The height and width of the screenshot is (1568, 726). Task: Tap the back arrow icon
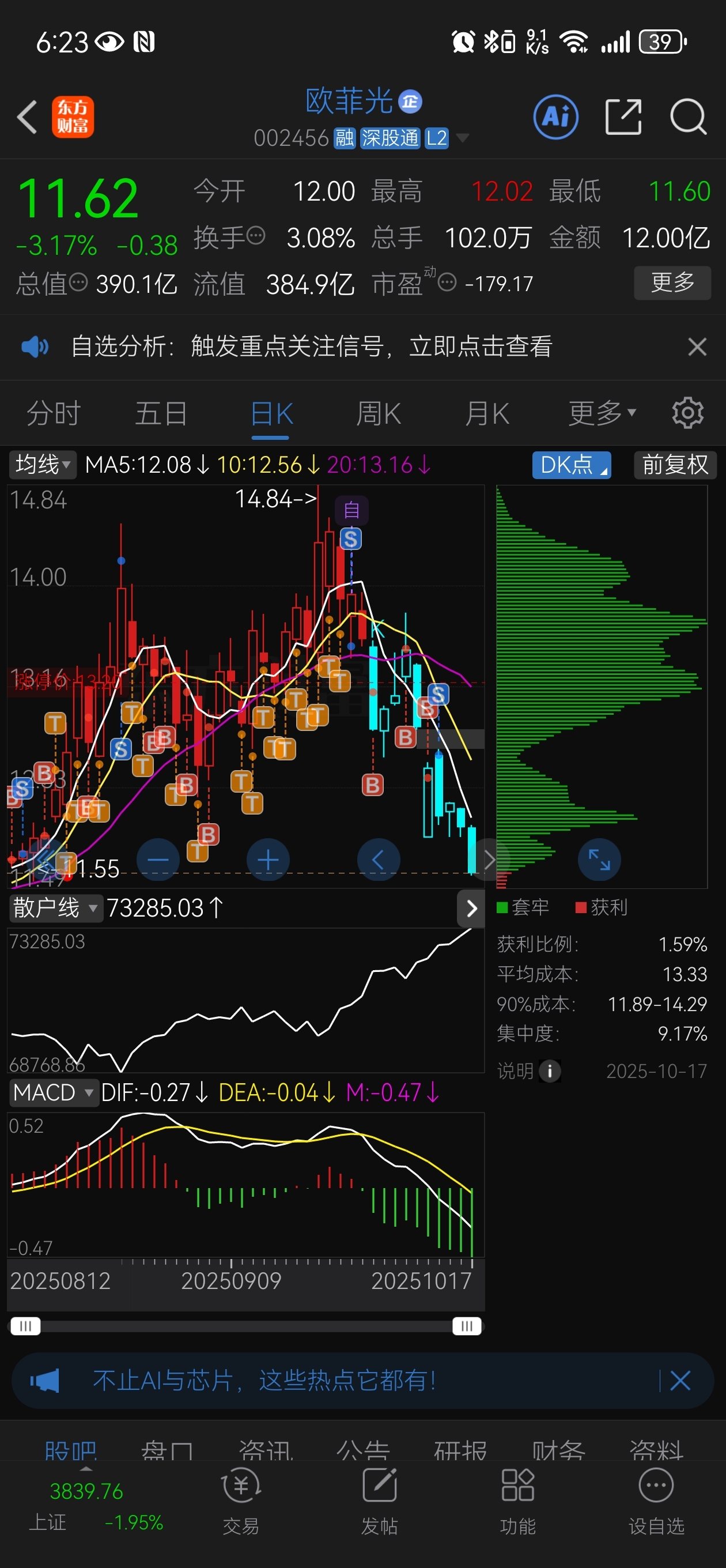coord(28,117)
